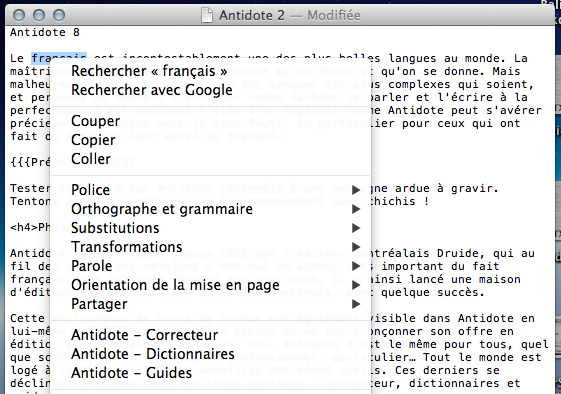
Task: Launch Antidote – Correcteur from menu
Action: tap(210, 335)
